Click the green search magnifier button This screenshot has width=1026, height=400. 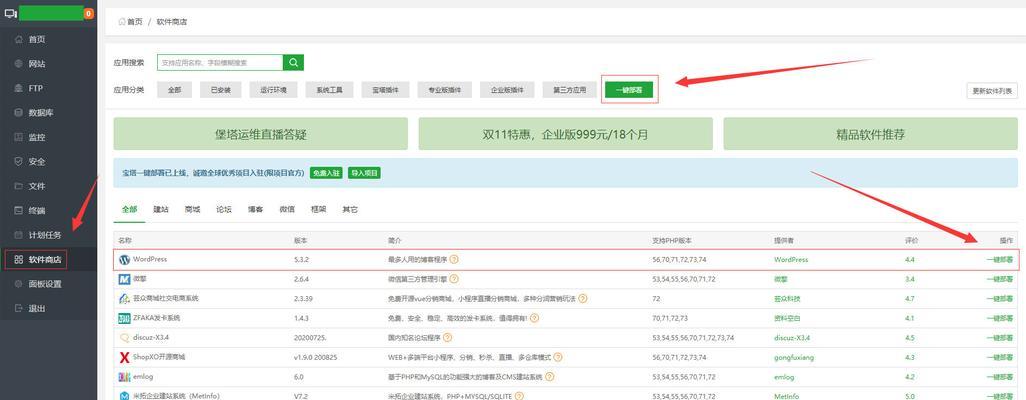293,62
